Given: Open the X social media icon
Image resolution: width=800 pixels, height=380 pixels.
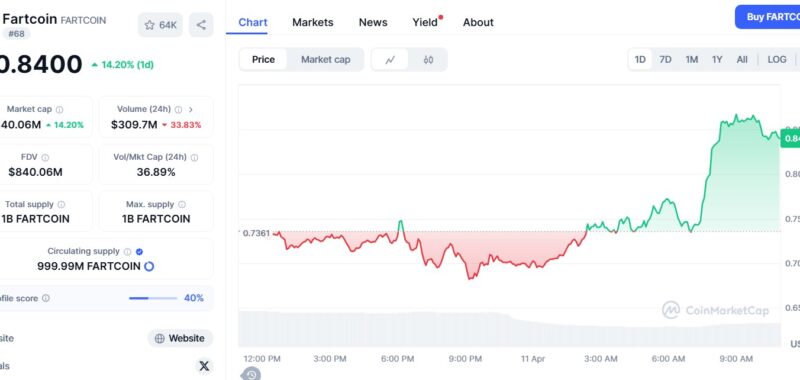Looking at the screenshot, I should [204, 366].
